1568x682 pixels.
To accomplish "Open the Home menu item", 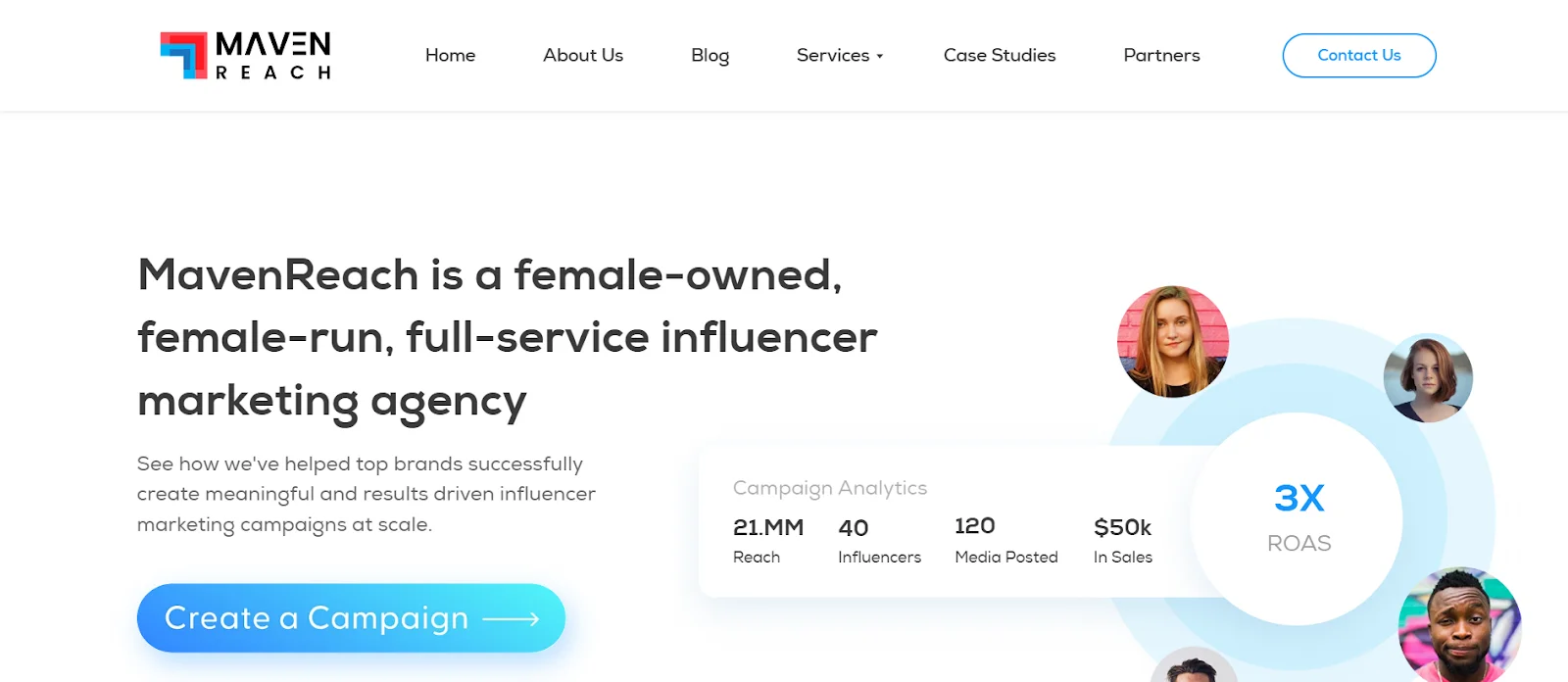I will click(450, 56).
